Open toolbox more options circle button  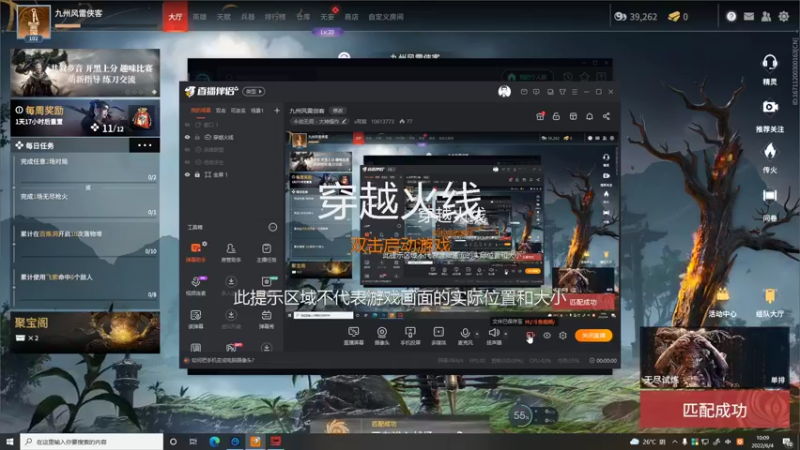tap(273, 227)
